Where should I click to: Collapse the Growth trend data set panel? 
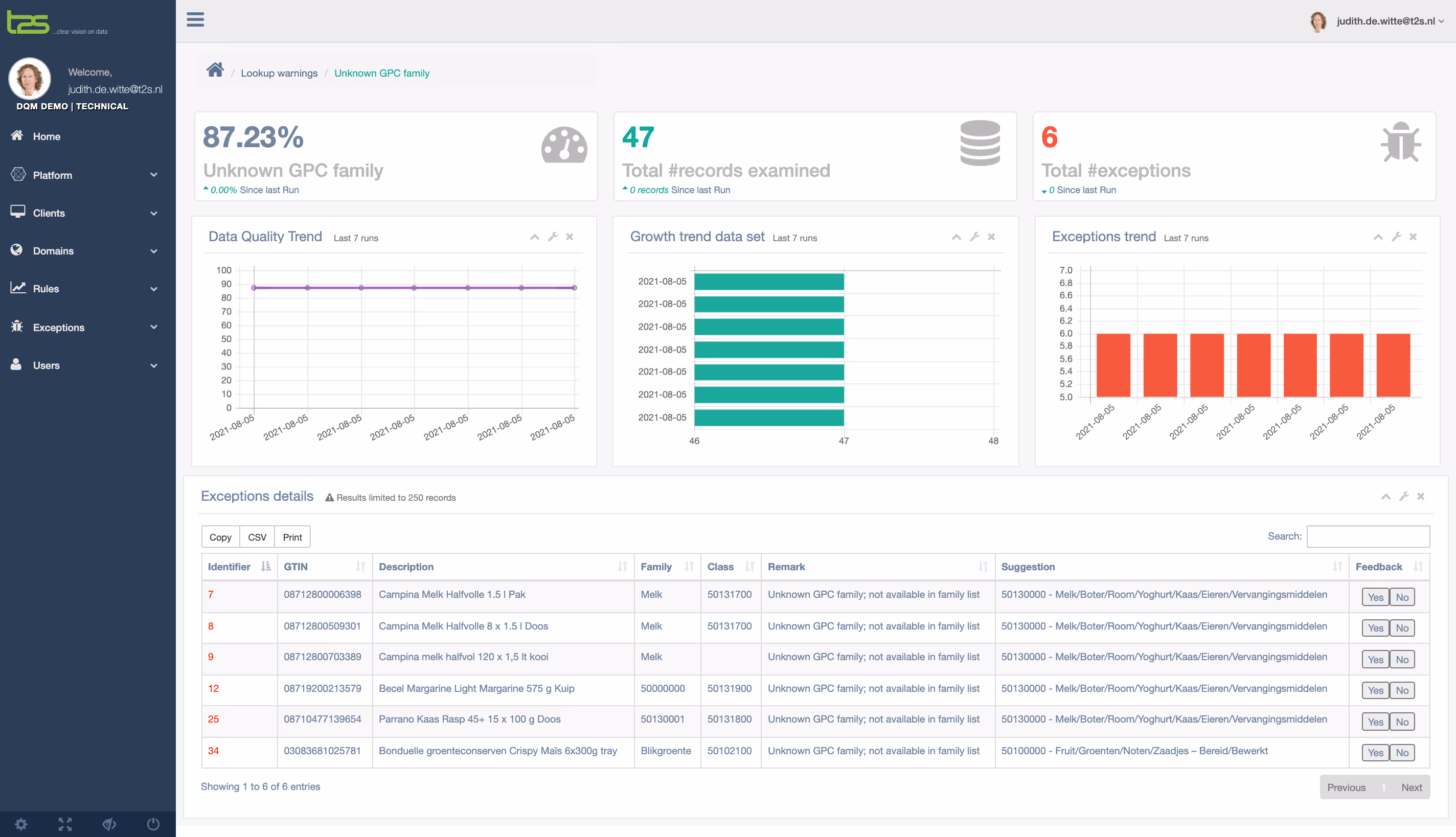coord(957,237)
